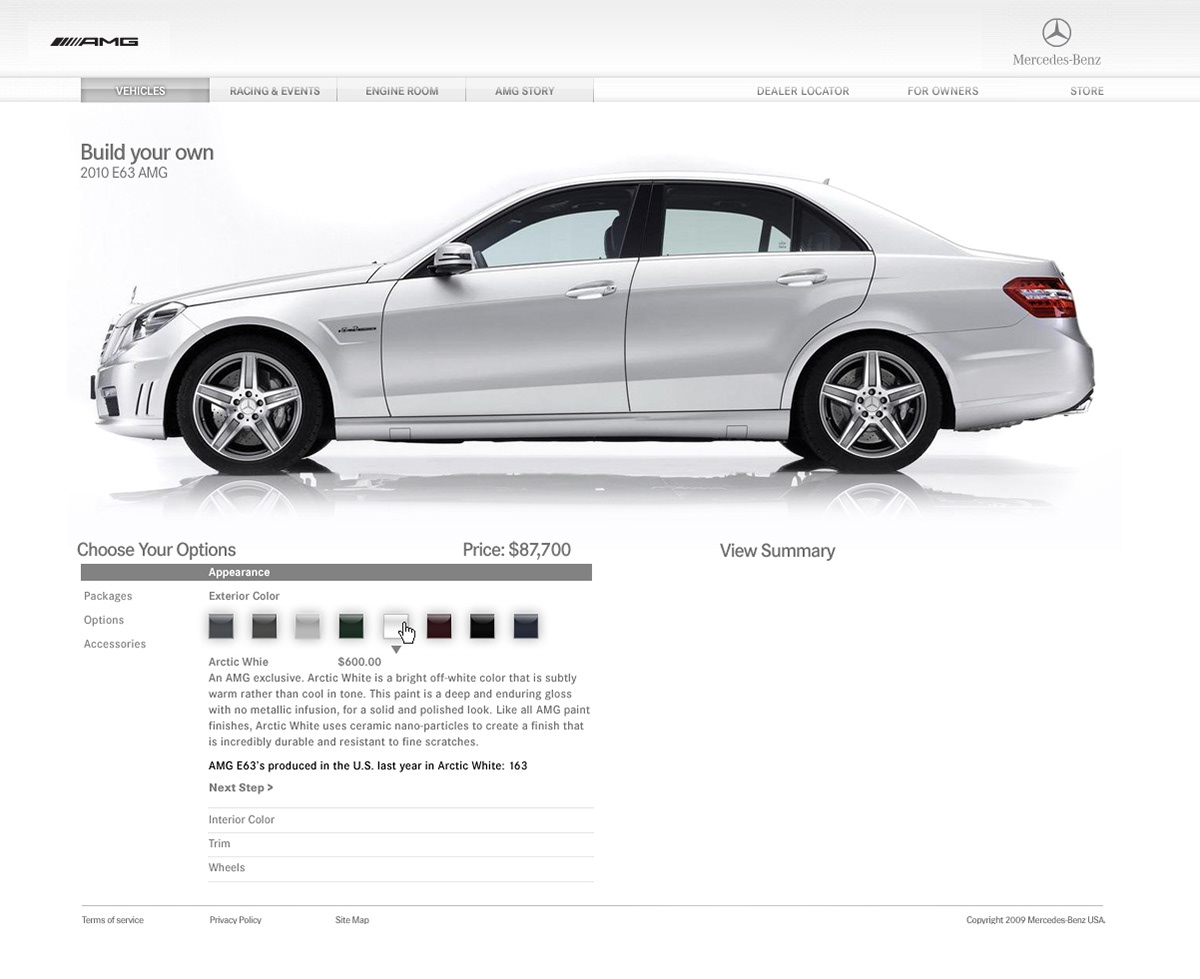Select the Arctic White color swatch
The width and height of the screenshot is (1200, 979).
396,626
